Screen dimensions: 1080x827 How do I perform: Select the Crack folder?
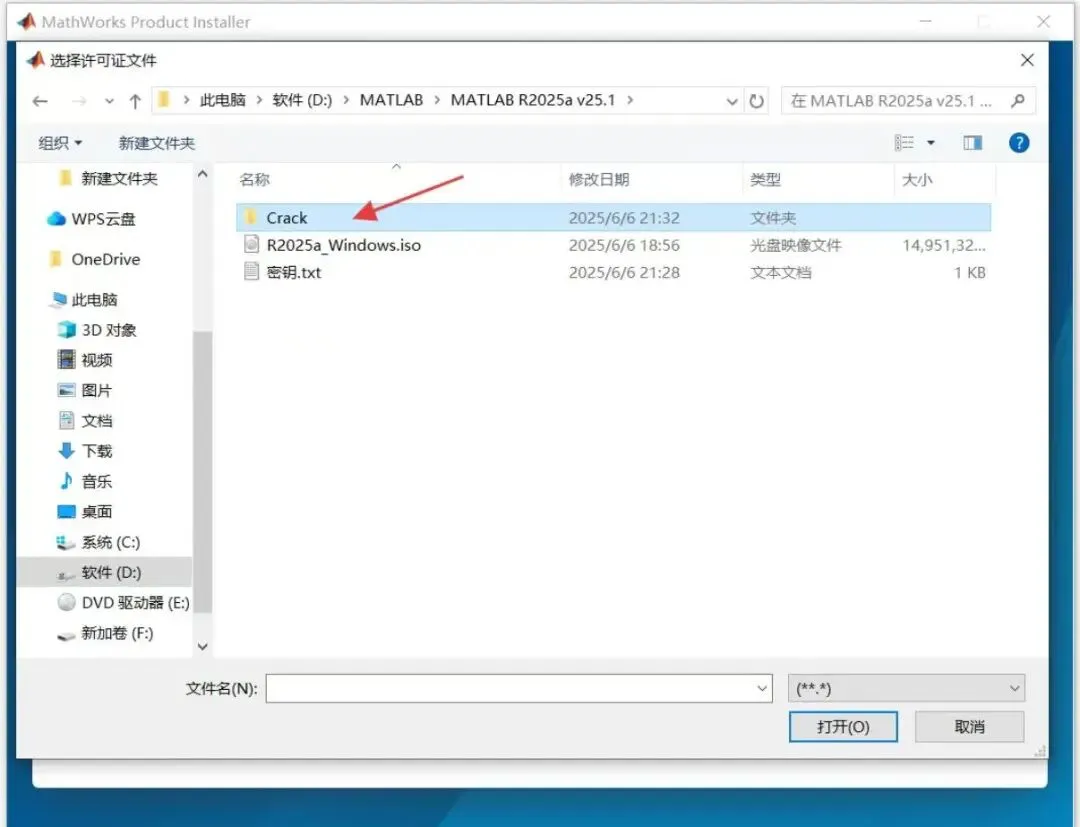[x=613, y=218]
